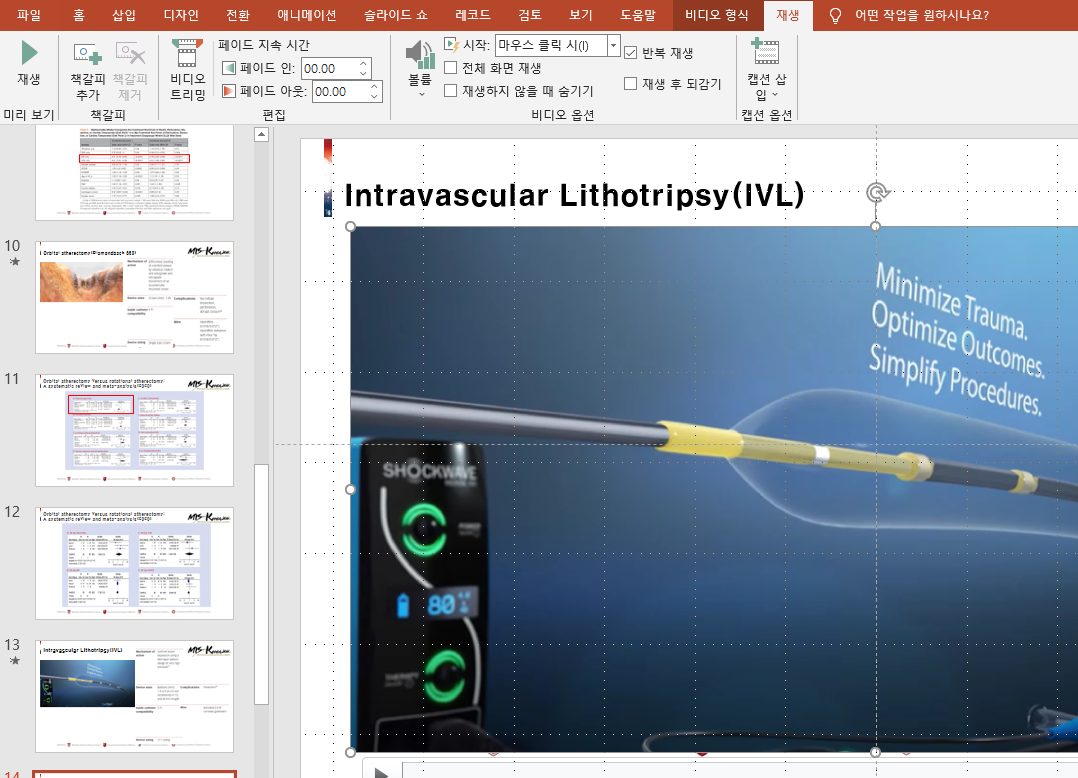Click the animation star on slide 10
Screen dimensions: 1078x778
tap(14, 262)
